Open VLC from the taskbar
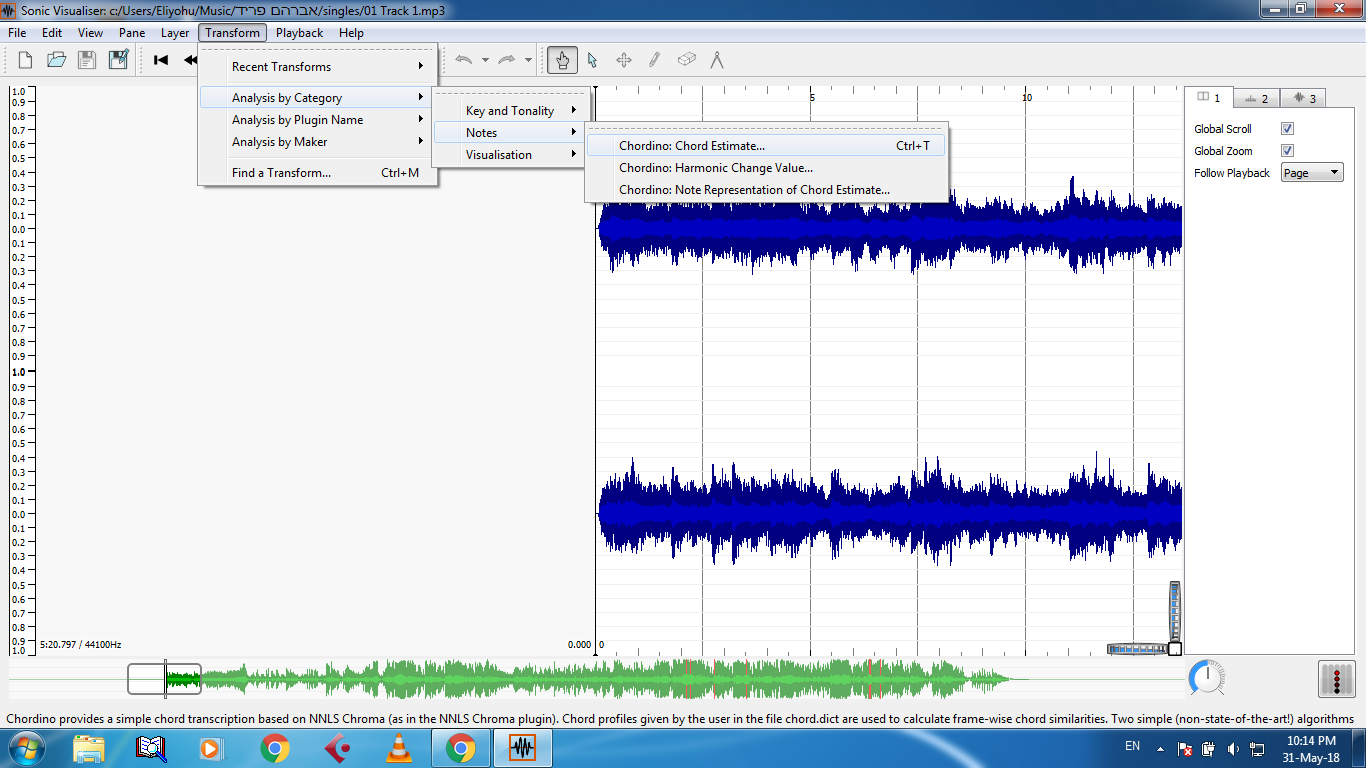 coord(398,748)
